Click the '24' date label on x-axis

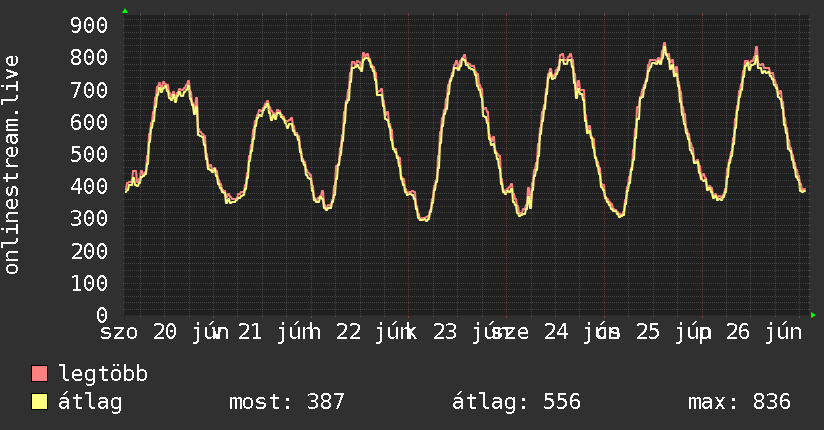pos(555,332)
